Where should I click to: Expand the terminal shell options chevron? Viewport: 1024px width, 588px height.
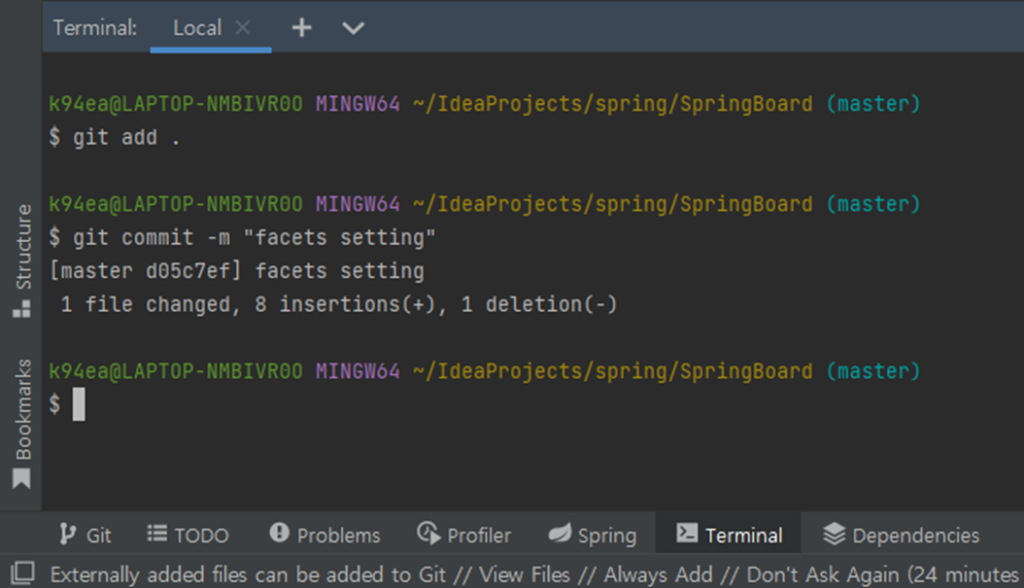pyautogui.click(x=353, y=28)
